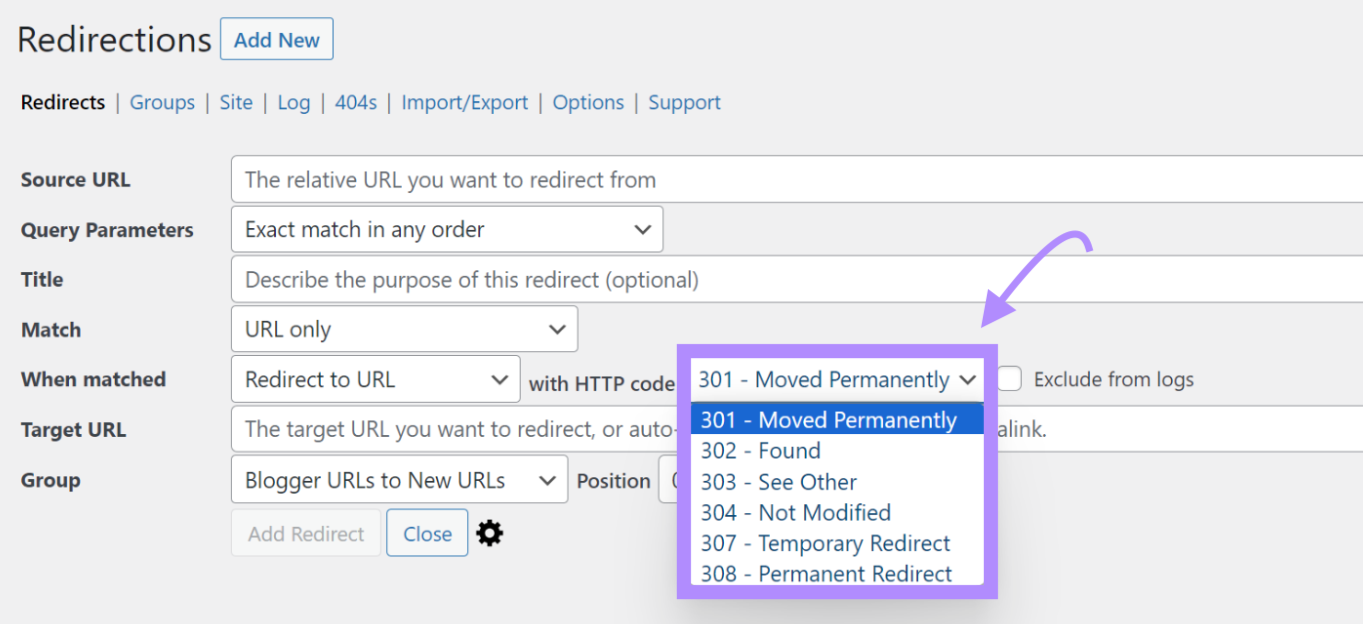Viewport: 1363px width, 624px height.
Task: Select 308 - Permanent Redirect option
Action: tap(826, 573)
